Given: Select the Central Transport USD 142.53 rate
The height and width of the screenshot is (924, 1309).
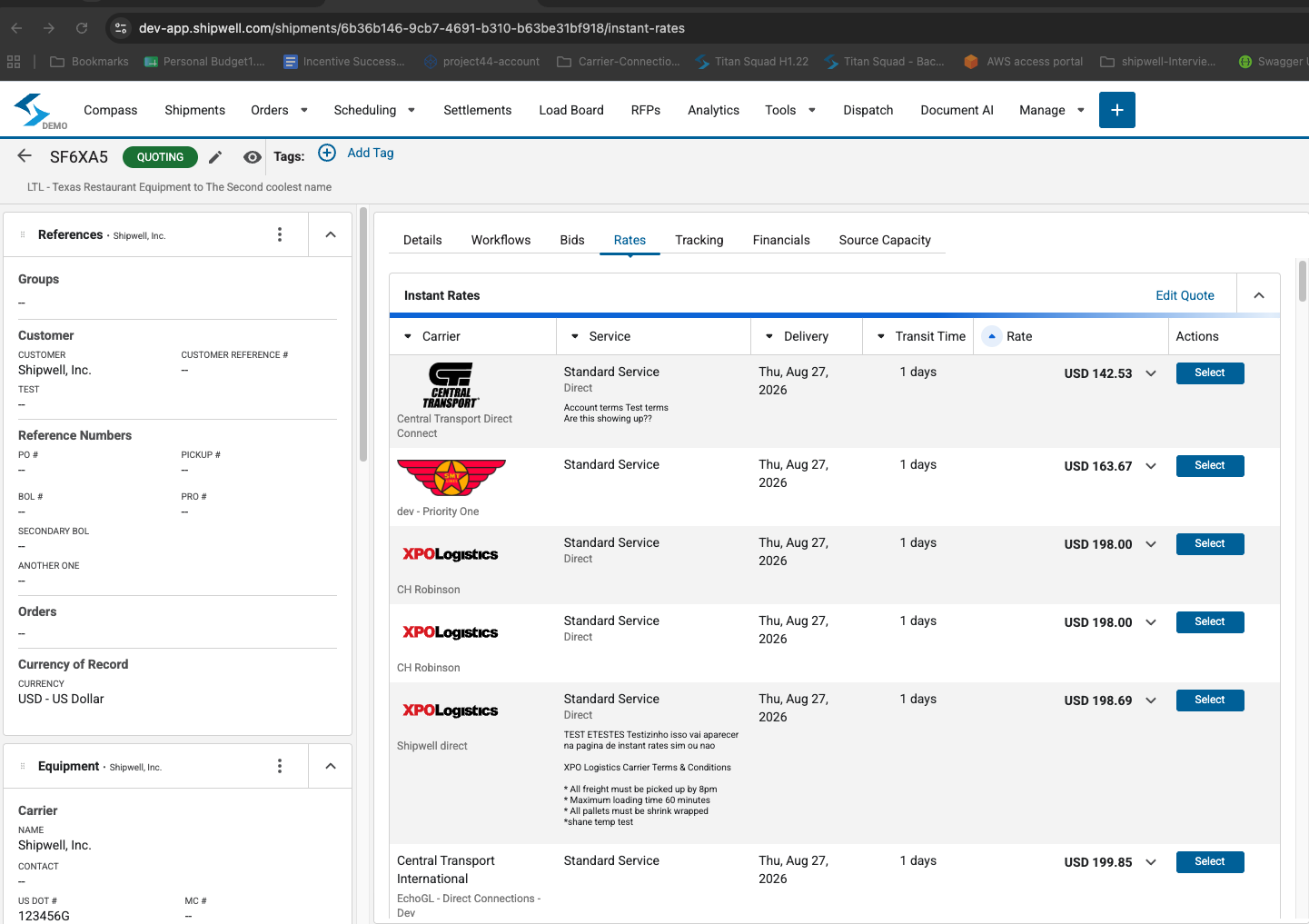Looking at the screenshot, I should 1210,373.
